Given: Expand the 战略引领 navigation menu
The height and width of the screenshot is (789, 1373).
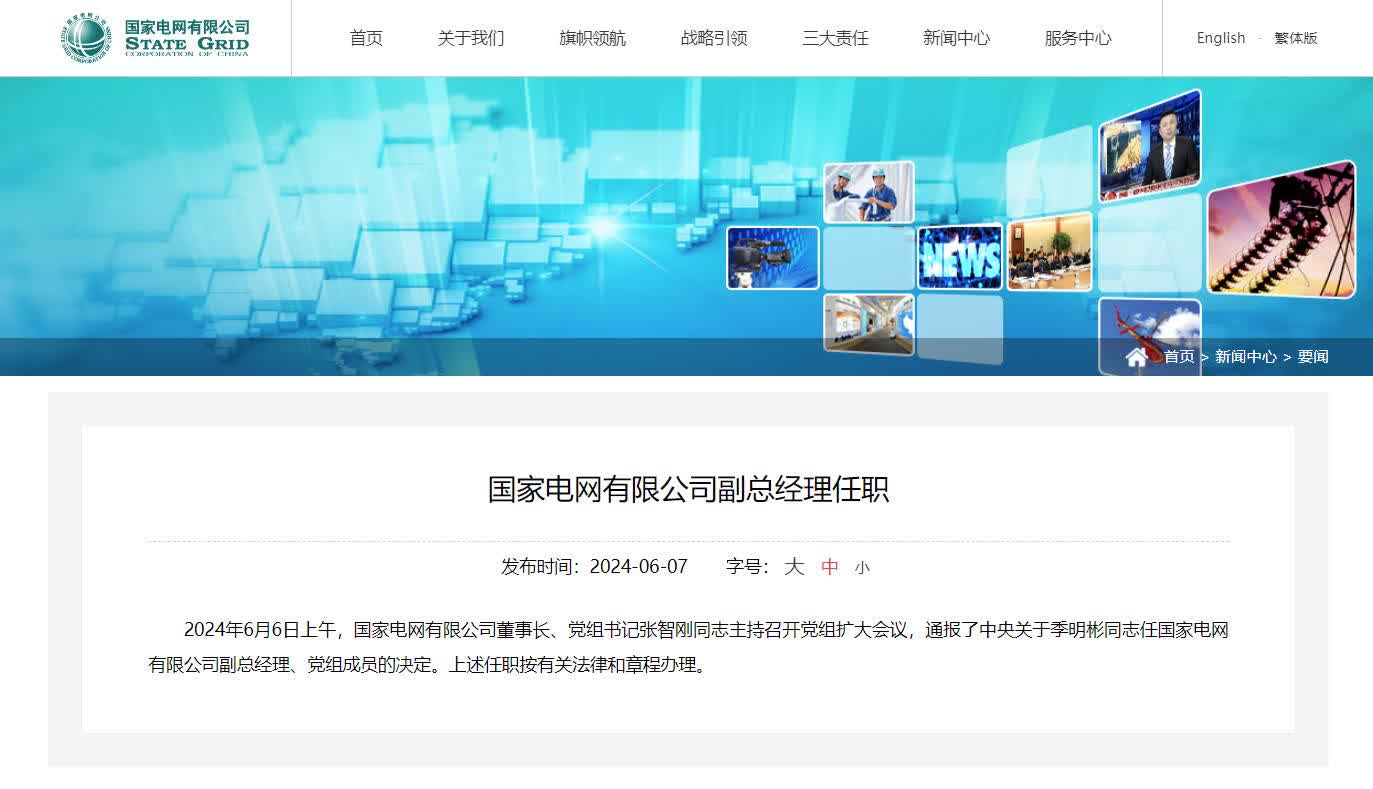Looking at the screenshot, I should 714,38.
